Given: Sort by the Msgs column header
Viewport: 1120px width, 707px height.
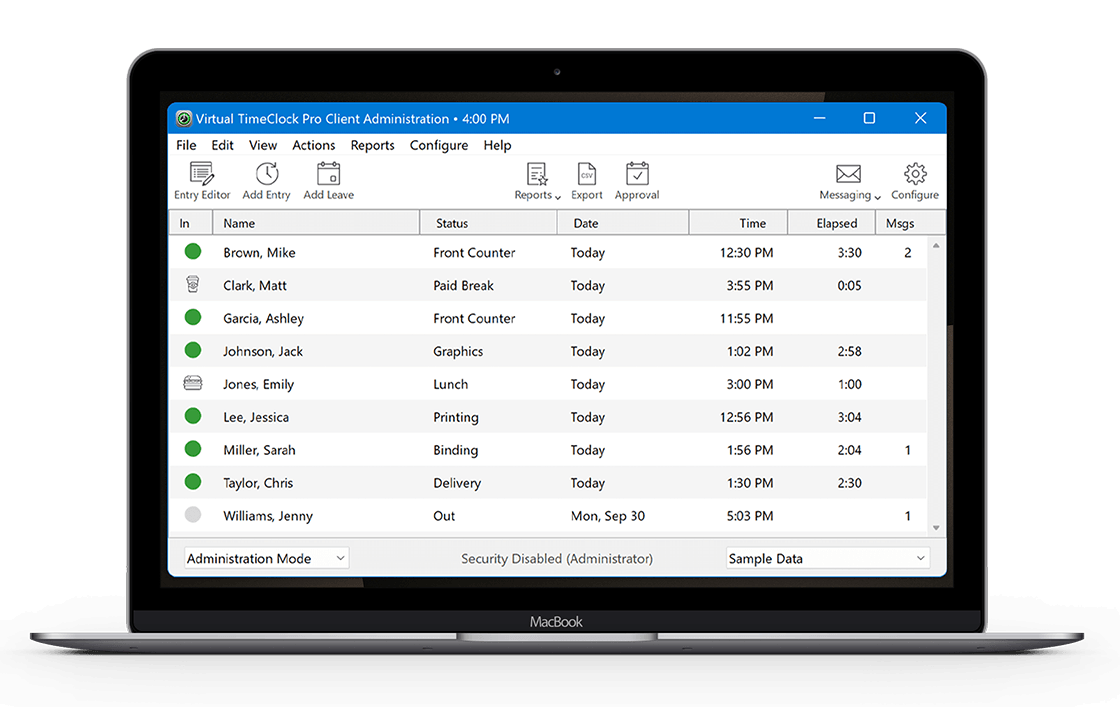Looking at the screenshot, I should [911, 223].
